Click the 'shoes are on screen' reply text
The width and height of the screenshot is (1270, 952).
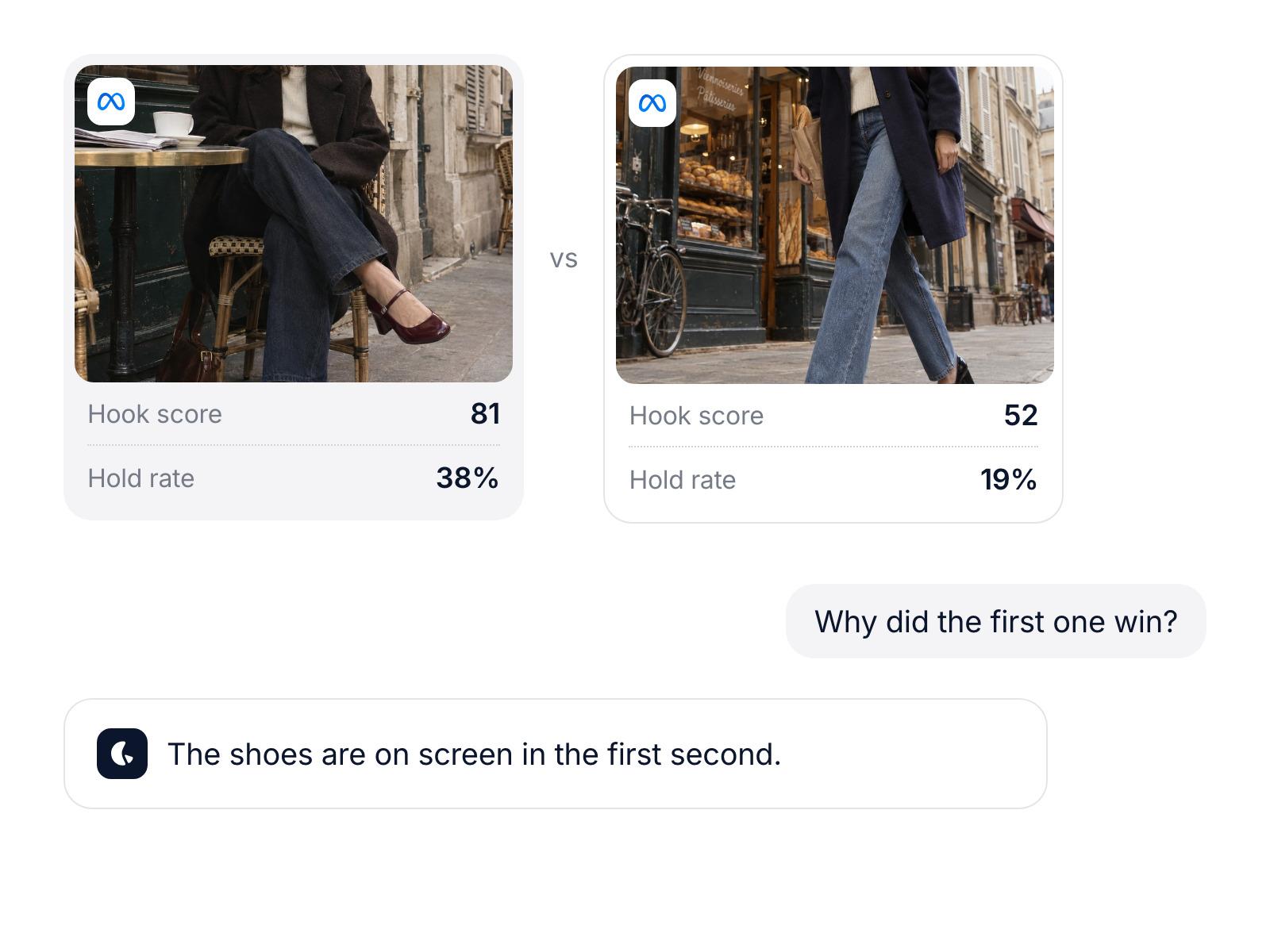(474, 754)
